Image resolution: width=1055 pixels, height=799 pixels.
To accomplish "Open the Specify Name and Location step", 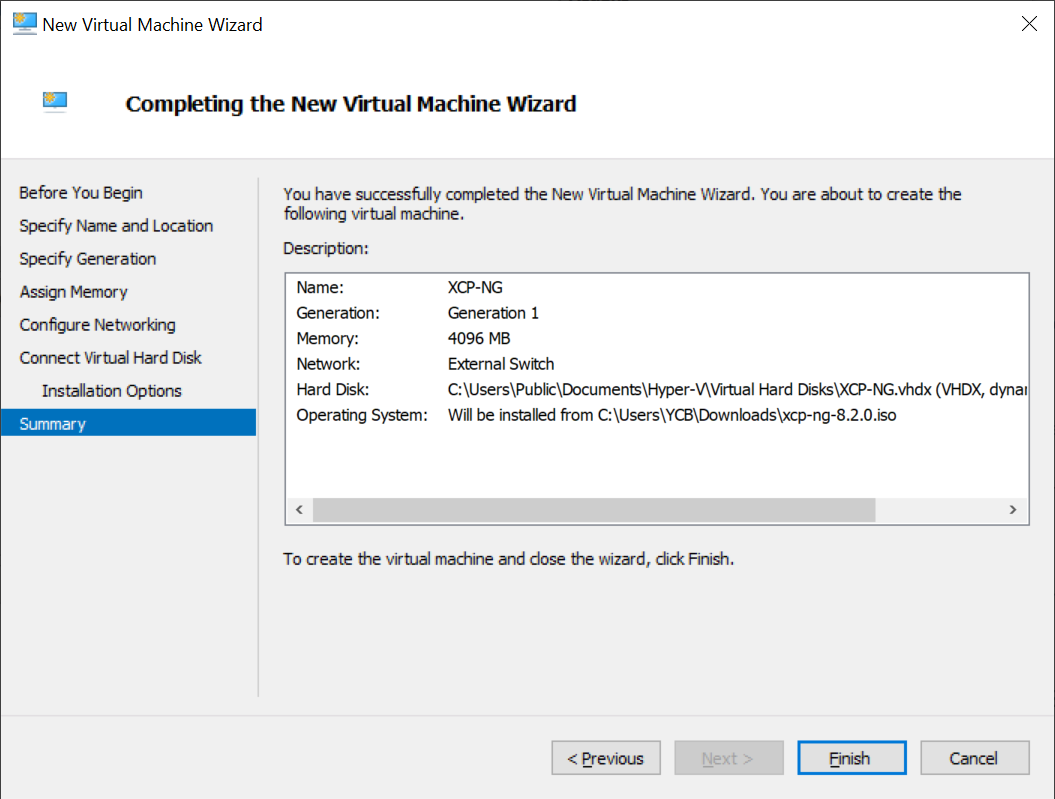I will pos(116,225).
